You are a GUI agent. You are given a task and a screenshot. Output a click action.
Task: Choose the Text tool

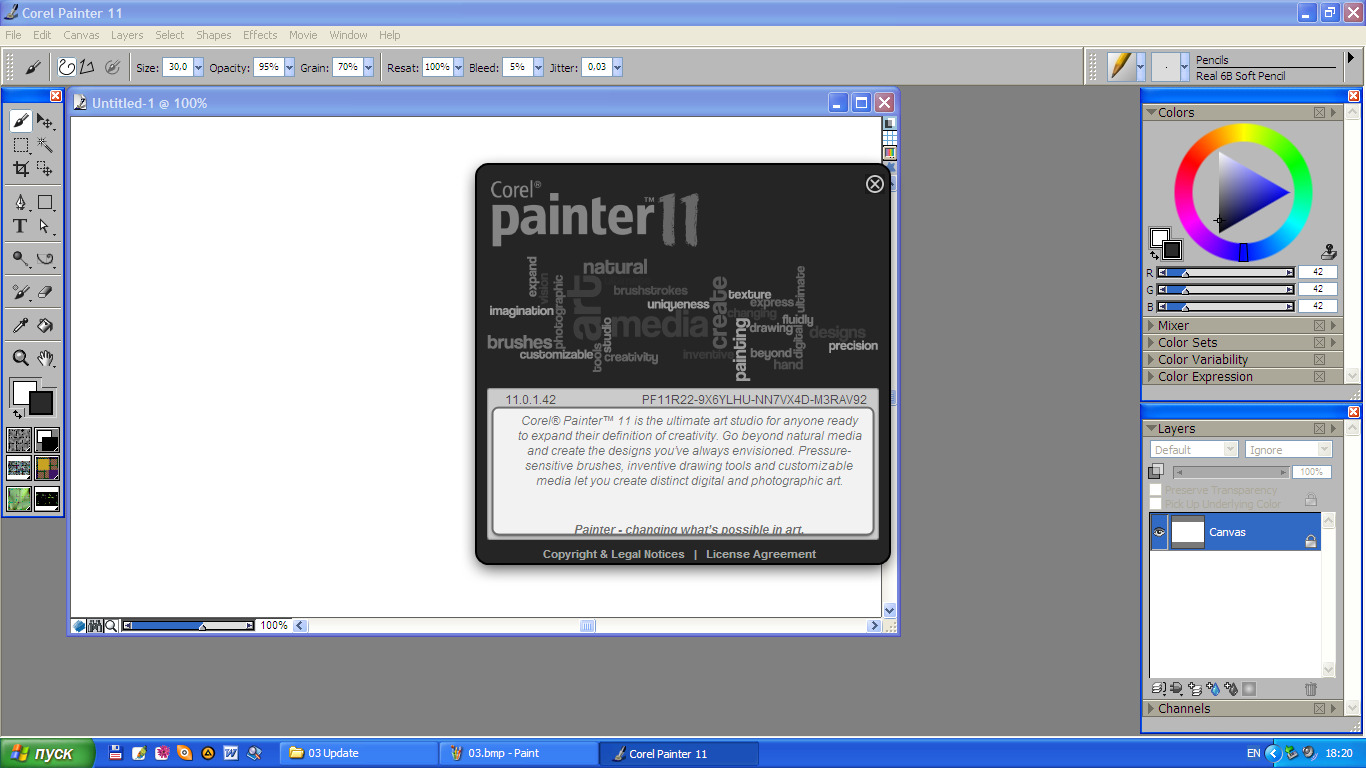(21, 227)
